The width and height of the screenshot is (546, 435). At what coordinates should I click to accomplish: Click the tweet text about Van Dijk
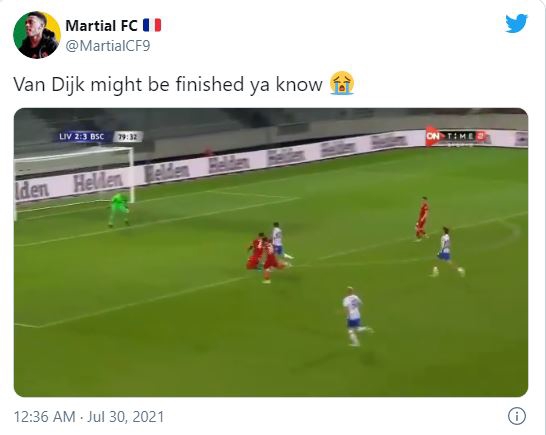click(x=168, y=84)
